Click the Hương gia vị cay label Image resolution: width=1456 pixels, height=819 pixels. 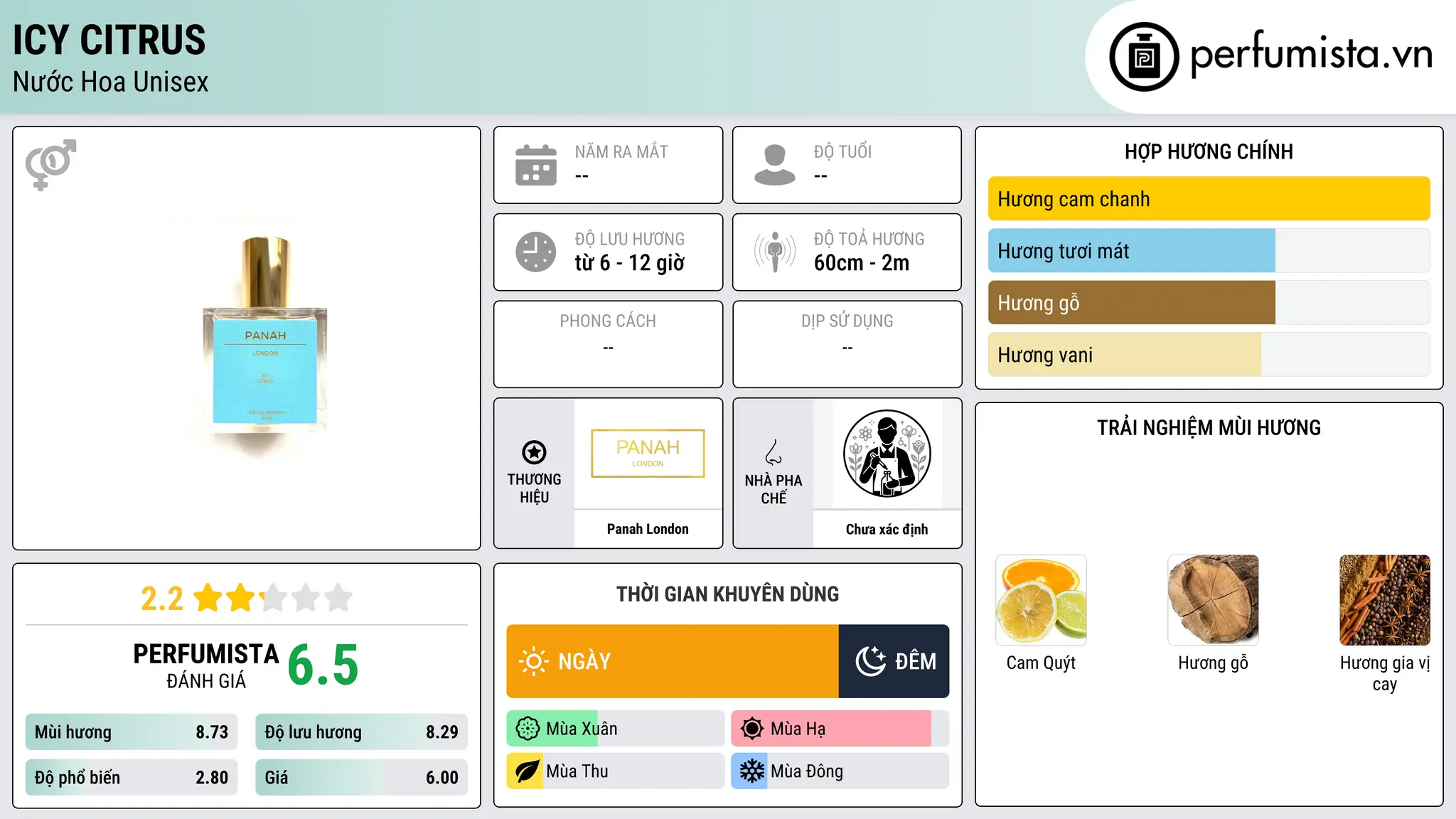pos(1385,673)
